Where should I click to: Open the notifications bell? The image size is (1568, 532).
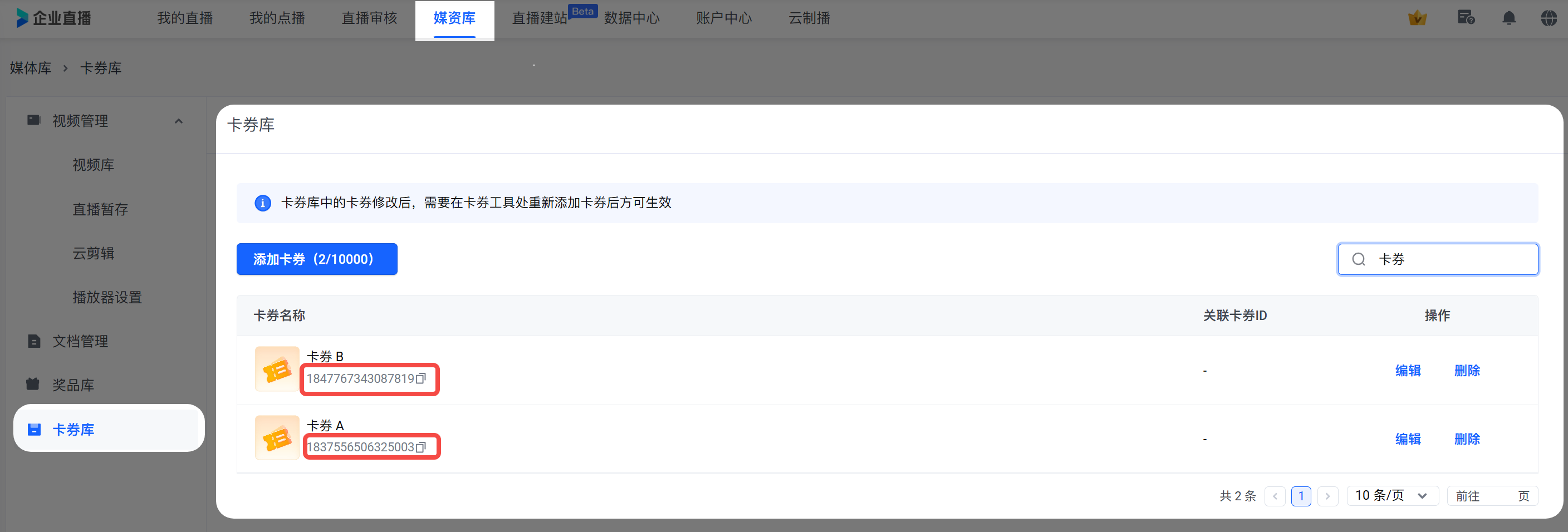[x=1509, y=18]
